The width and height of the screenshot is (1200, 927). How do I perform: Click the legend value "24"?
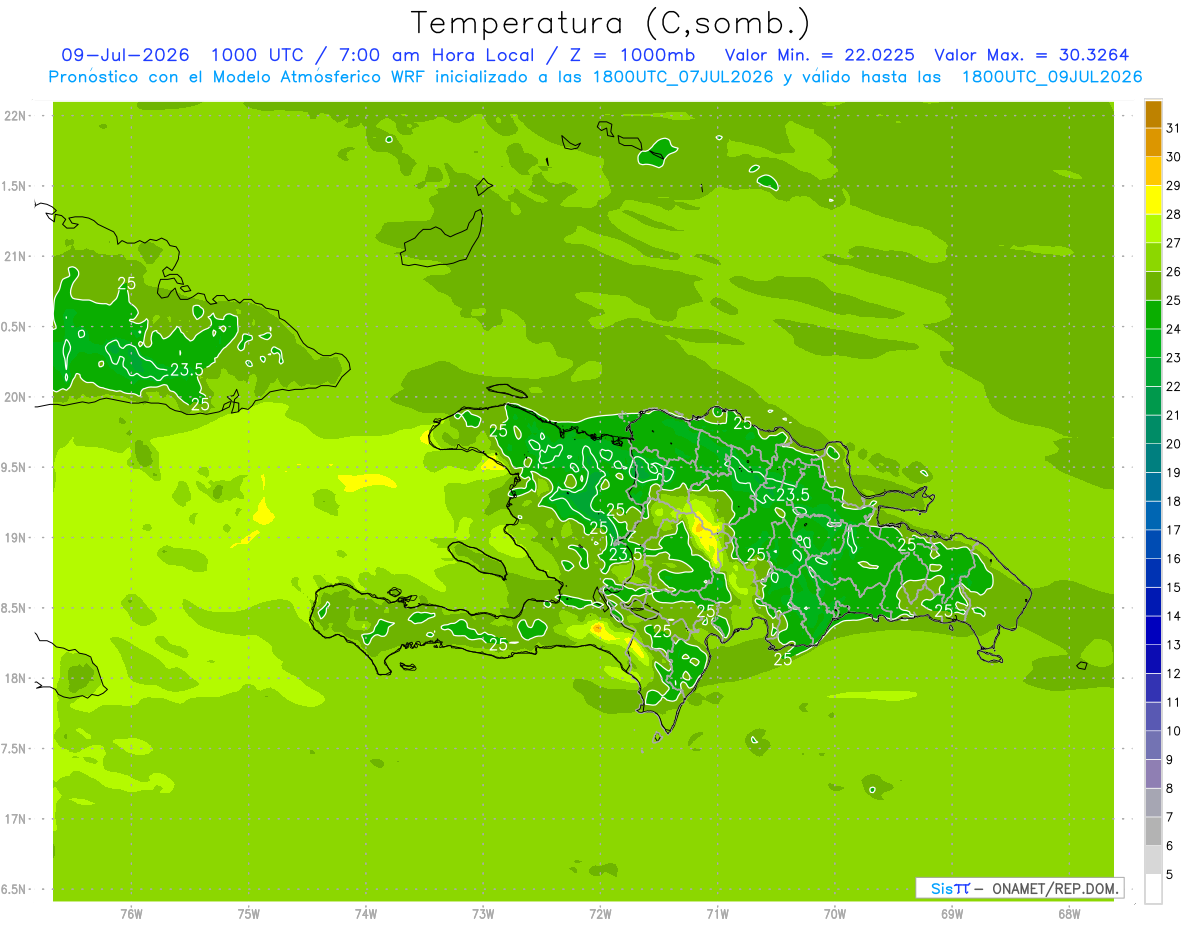[x=1174, y=329]
